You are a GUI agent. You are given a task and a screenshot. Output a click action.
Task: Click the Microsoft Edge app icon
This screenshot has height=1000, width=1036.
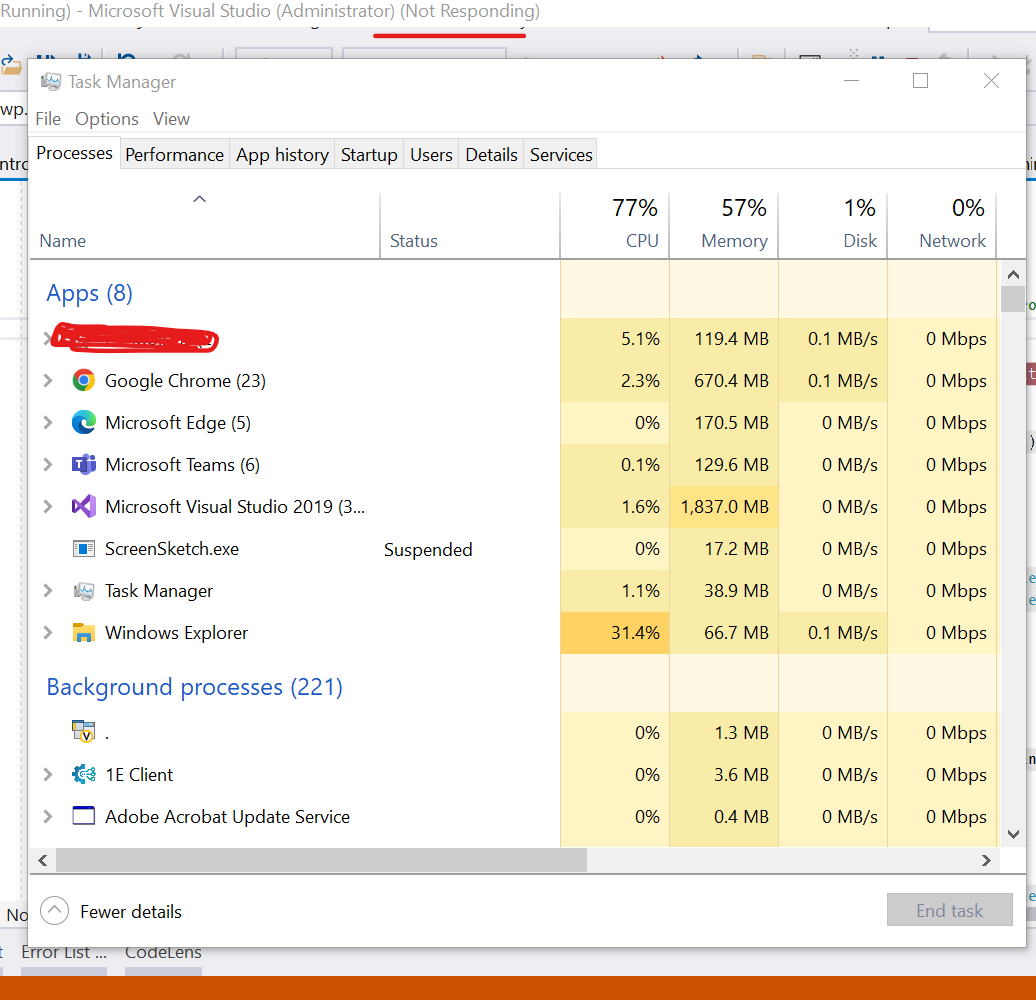[x=83, y=422]
